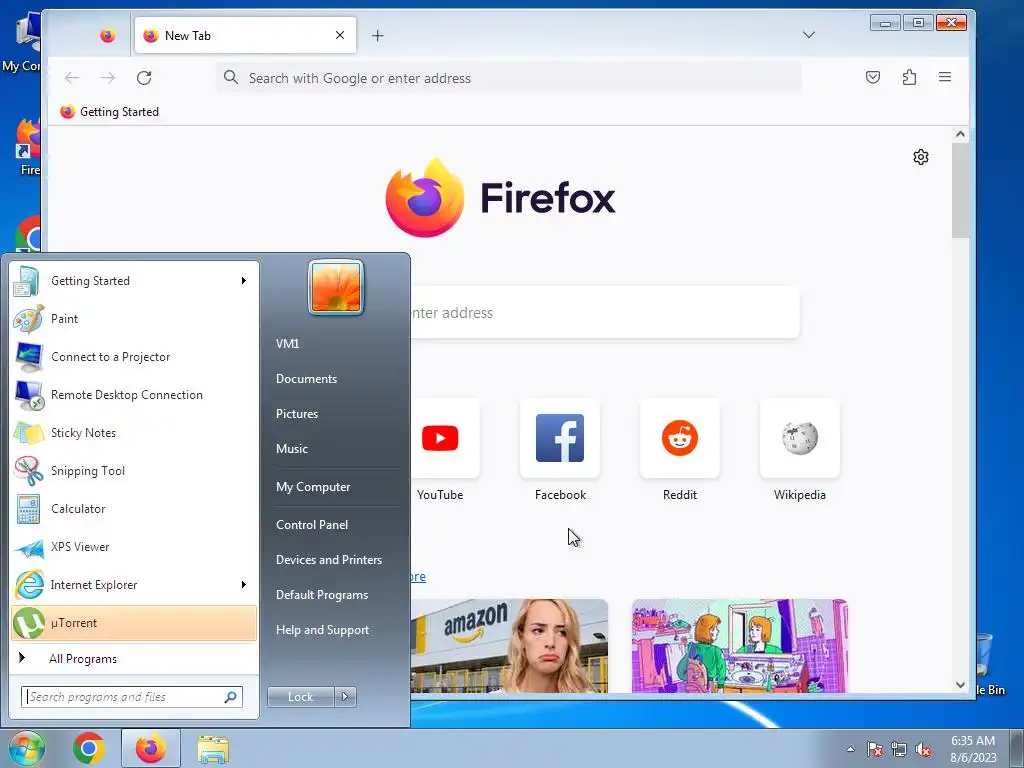The width and height of the screenshot is (1024, 768).
Task: Open the Getting Started bookmark
Action: [x=110, y=112]
